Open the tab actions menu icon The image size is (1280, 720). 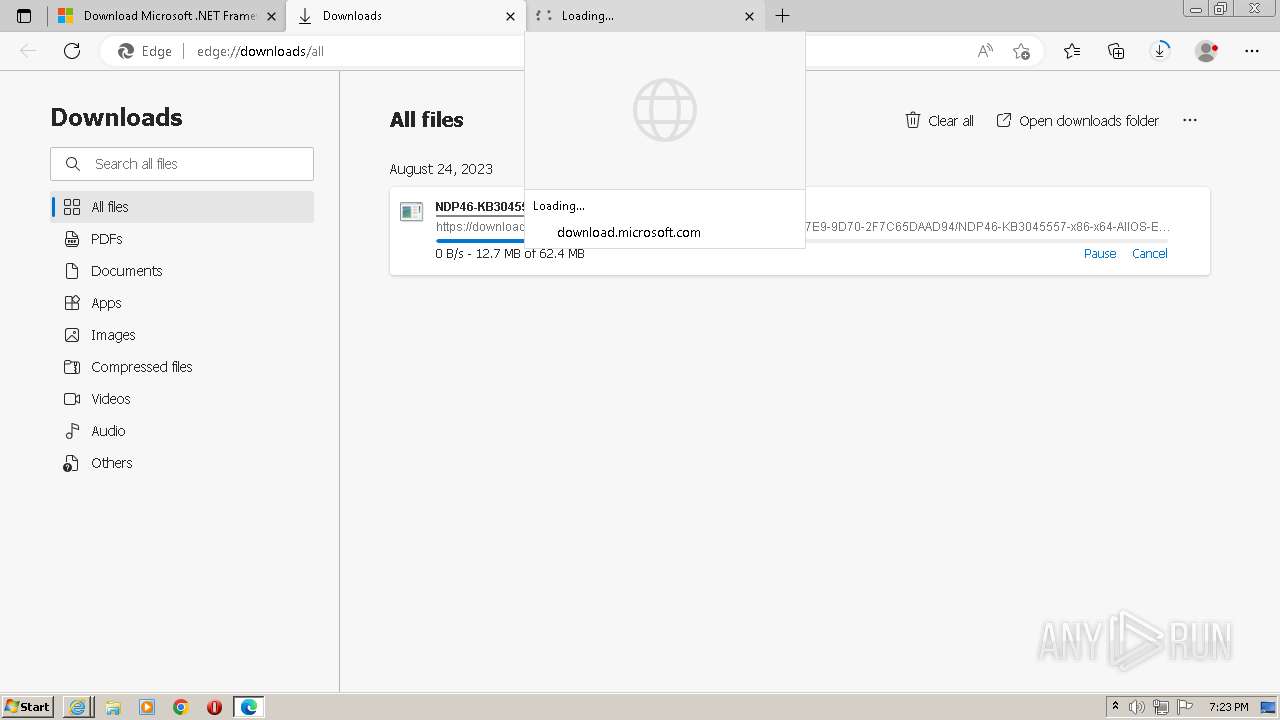(24, 16)
